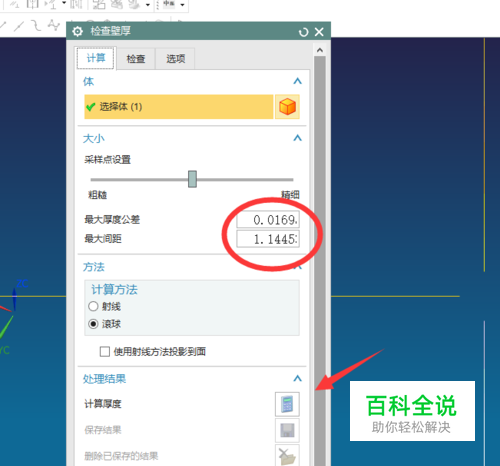This screenshot has width=500, height=466.
Task: Open the 选项 tab
Action: click(x=175, y=59)
